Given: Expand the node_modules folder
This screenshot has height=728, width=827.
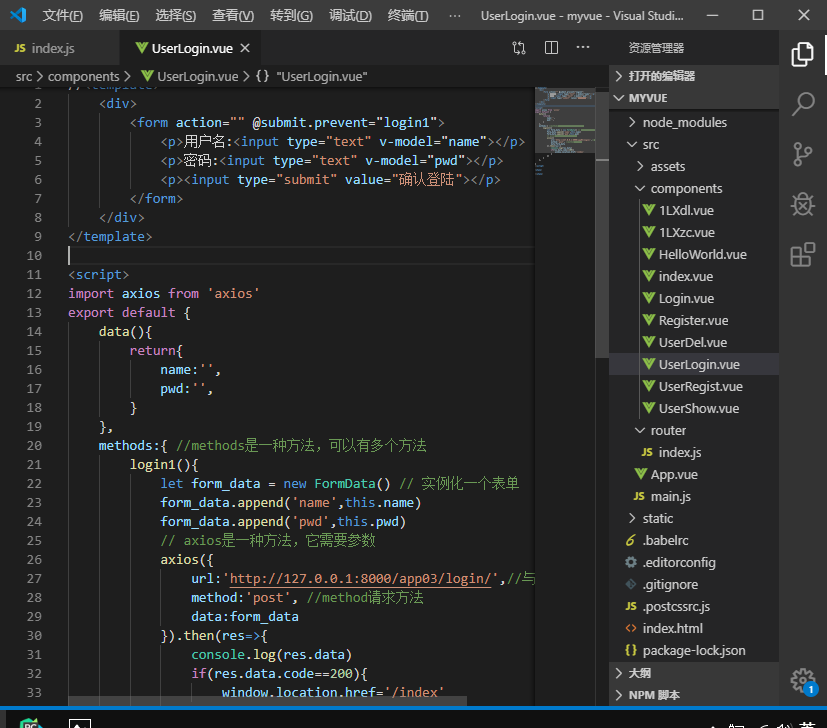Looking at the screenshot, I should (684, 122).
